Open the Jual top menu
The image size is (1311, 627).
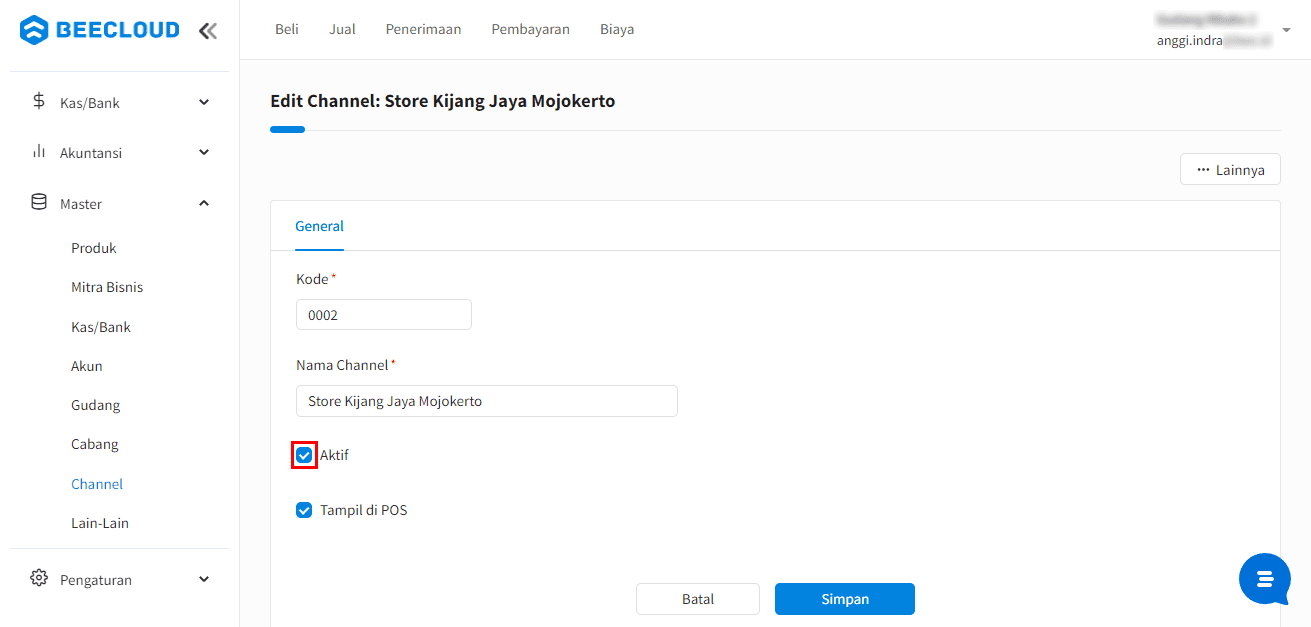(x=342, y=29)
